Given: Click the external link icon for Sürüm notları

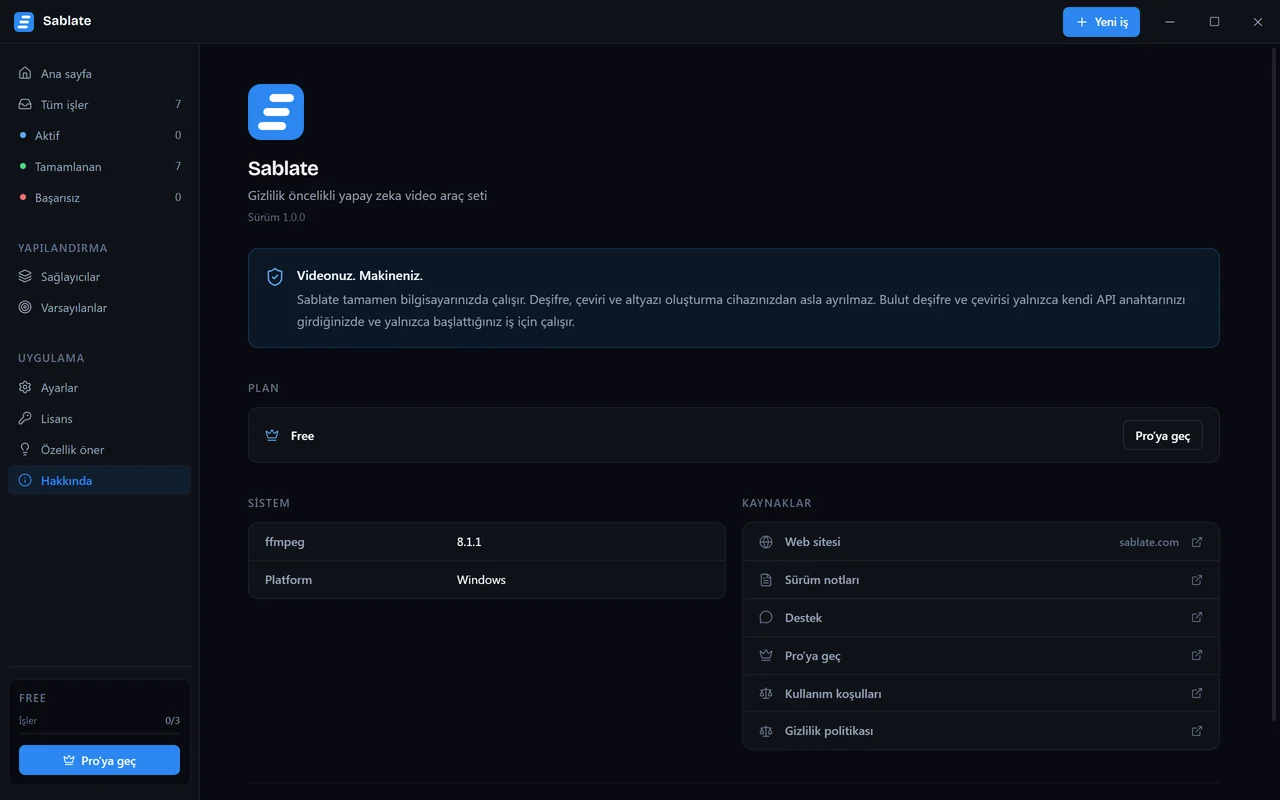Looking at the screenshot, I should [x=1197, y=580].
